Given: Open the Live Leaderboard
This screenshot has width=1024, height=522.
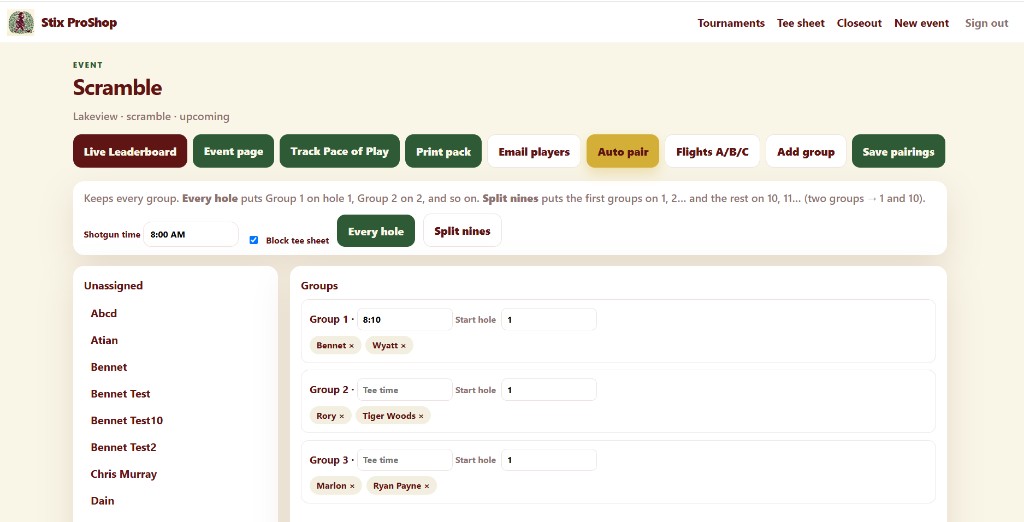Looking at the screenshot, I should (x=130, y=152).
